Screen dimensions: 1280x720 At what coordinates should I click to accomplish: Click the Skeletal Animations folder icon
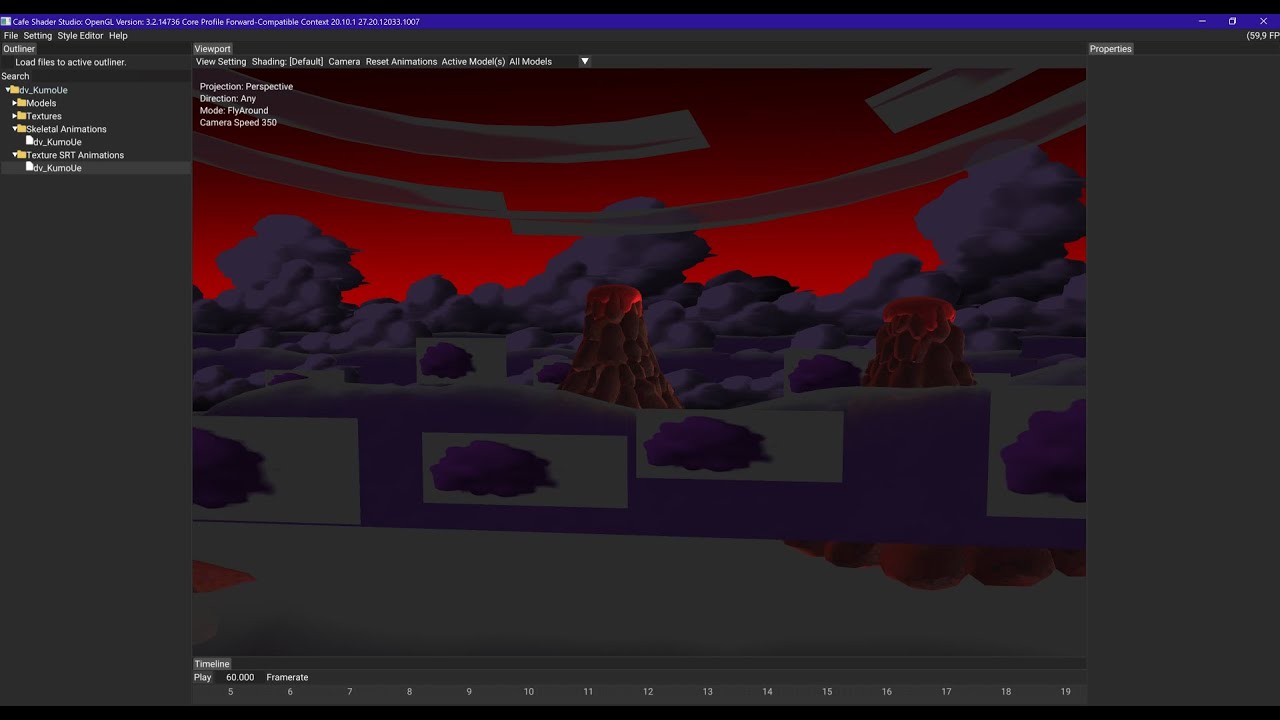click(22, 129)
